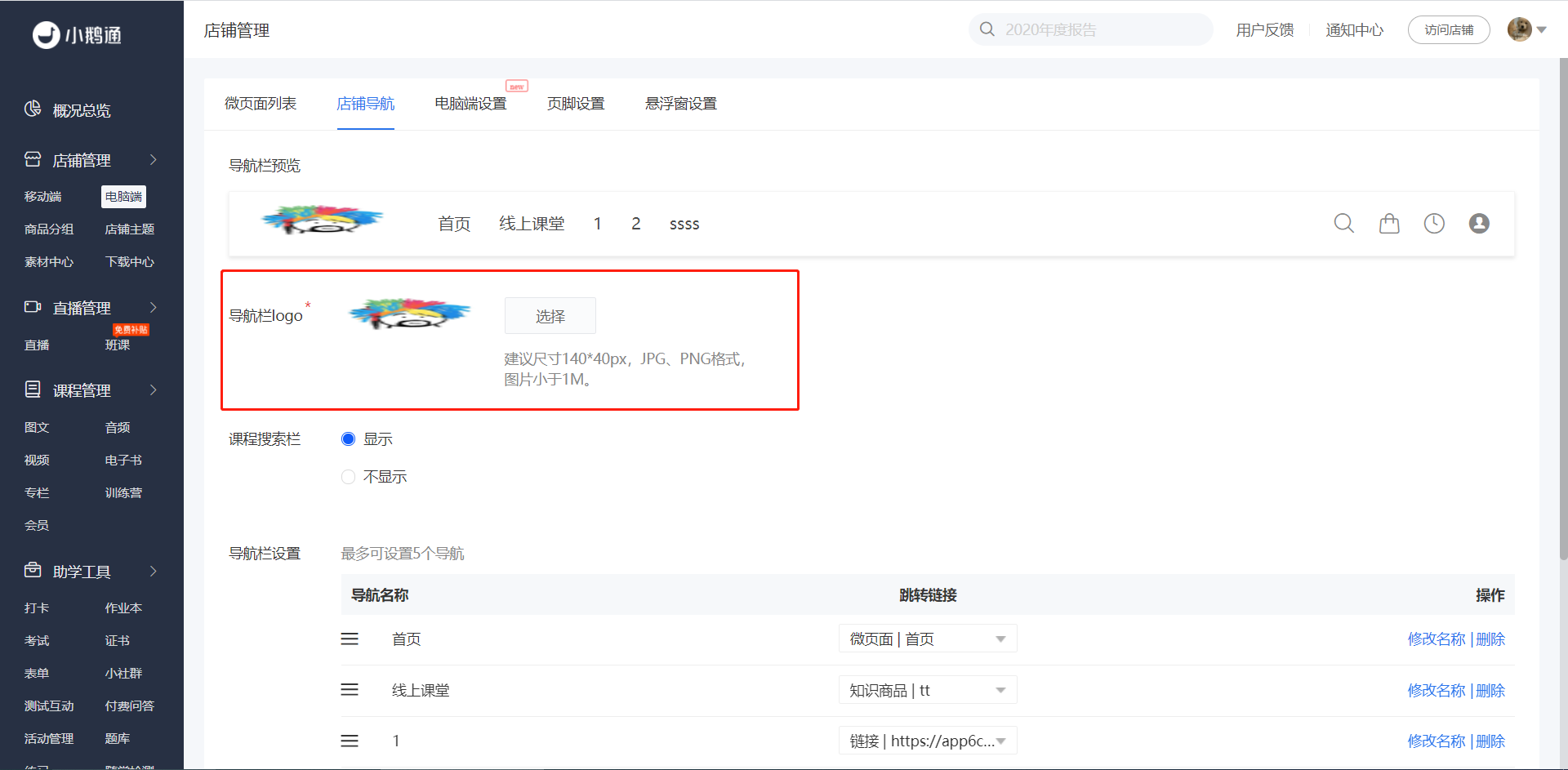1568x770 pixels.
Task: Select 不显示 for 课程搜索栏
Action: click(348, 477)
